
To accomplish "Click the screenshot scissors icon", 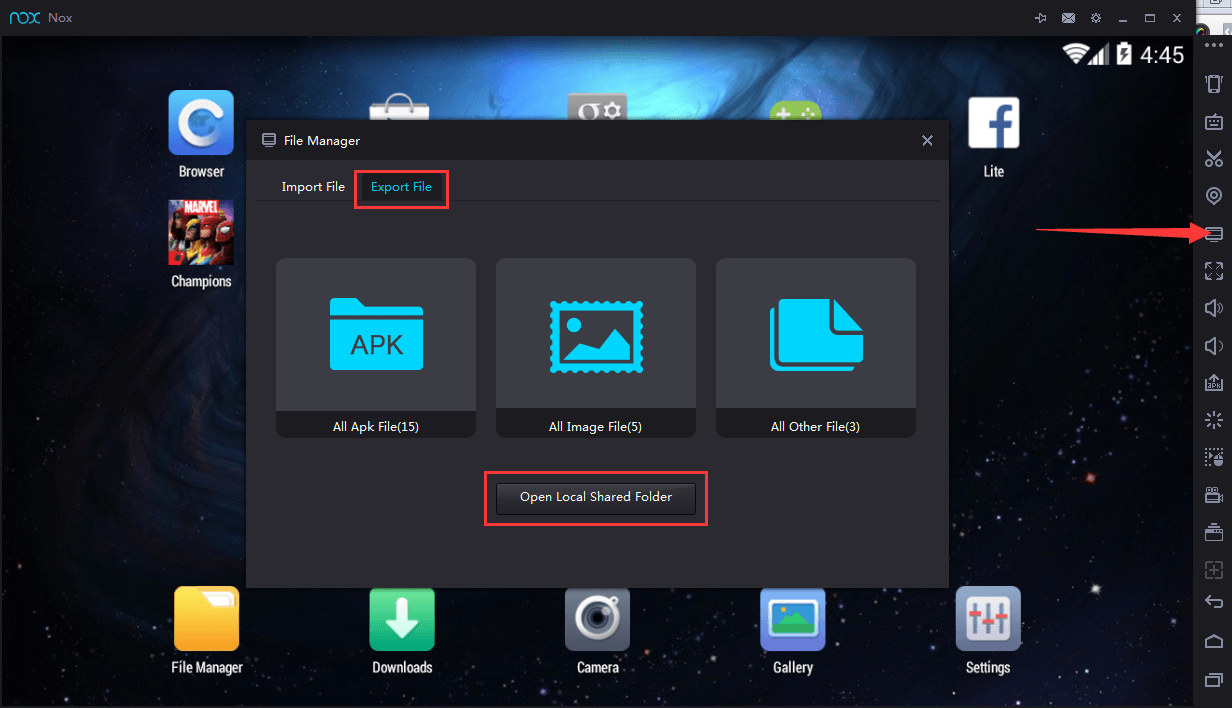I will click(x=1214, y=158).
